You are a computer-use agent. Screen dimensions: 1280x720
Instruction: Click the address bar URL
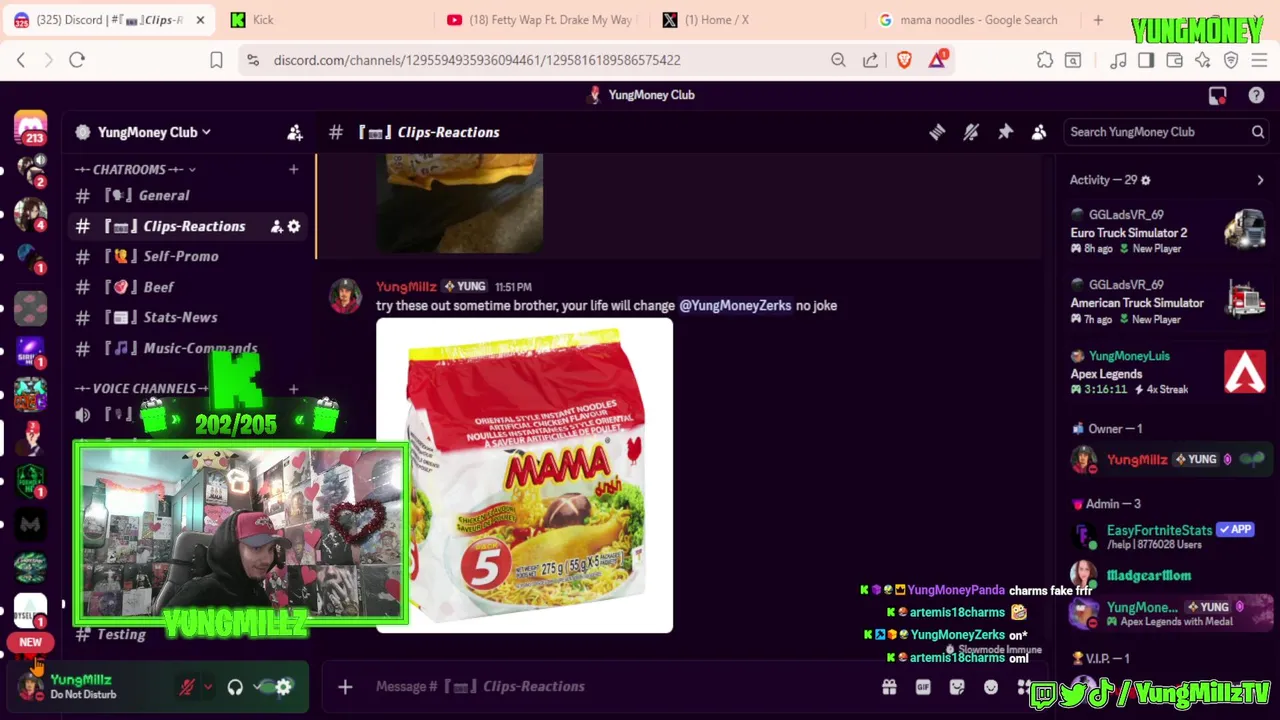point(477,60)
